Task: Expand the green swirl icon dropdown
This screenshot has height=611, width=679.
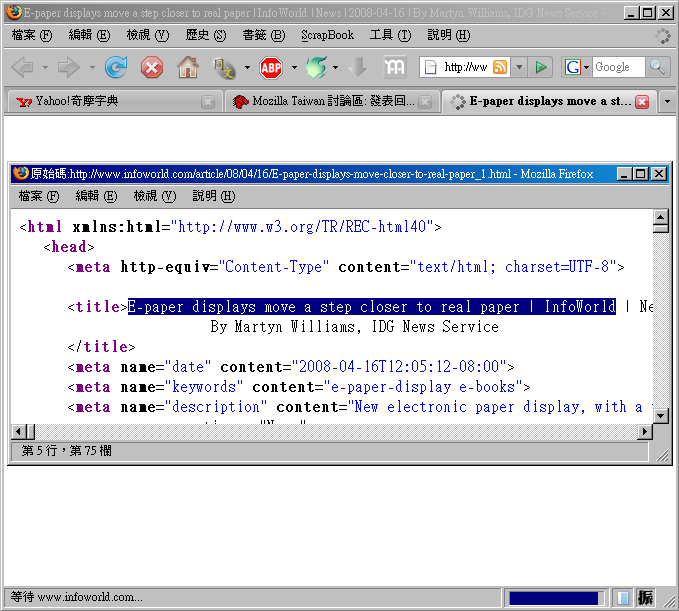Action: pos(335,68)
